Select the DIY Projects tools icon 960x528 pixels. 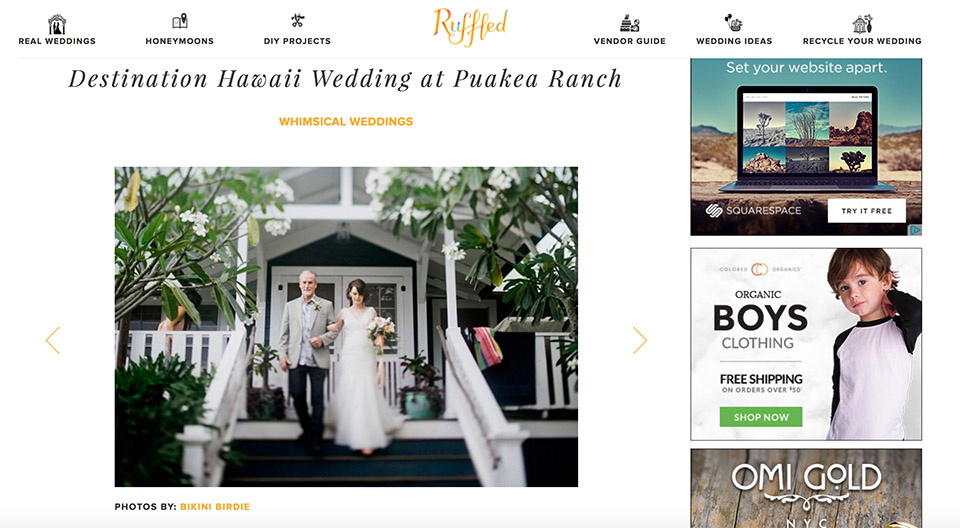298,21
